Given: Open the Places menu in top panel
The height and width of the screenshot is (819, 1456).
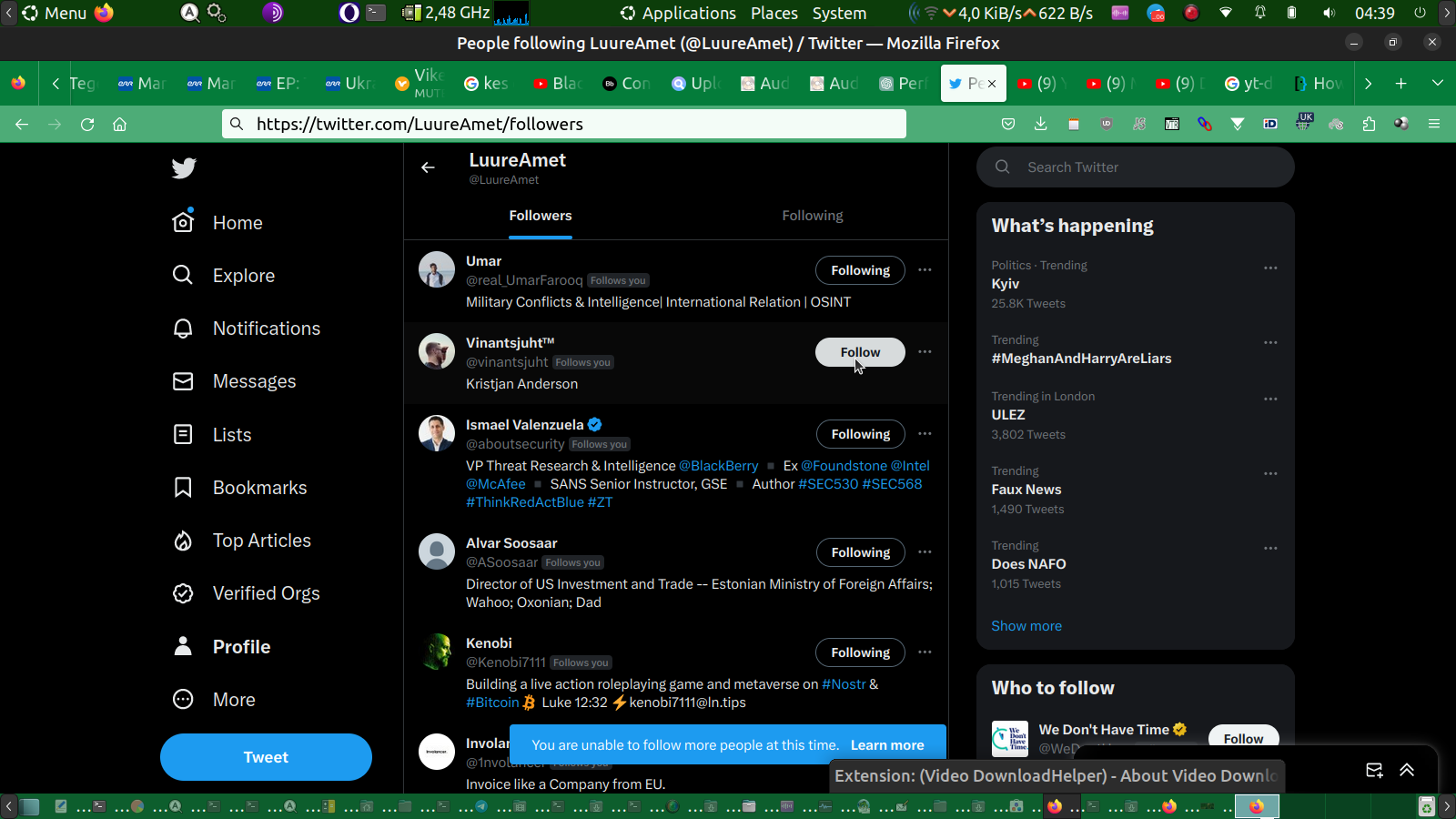Looking at the screenshot, I should tap(774, 14).
